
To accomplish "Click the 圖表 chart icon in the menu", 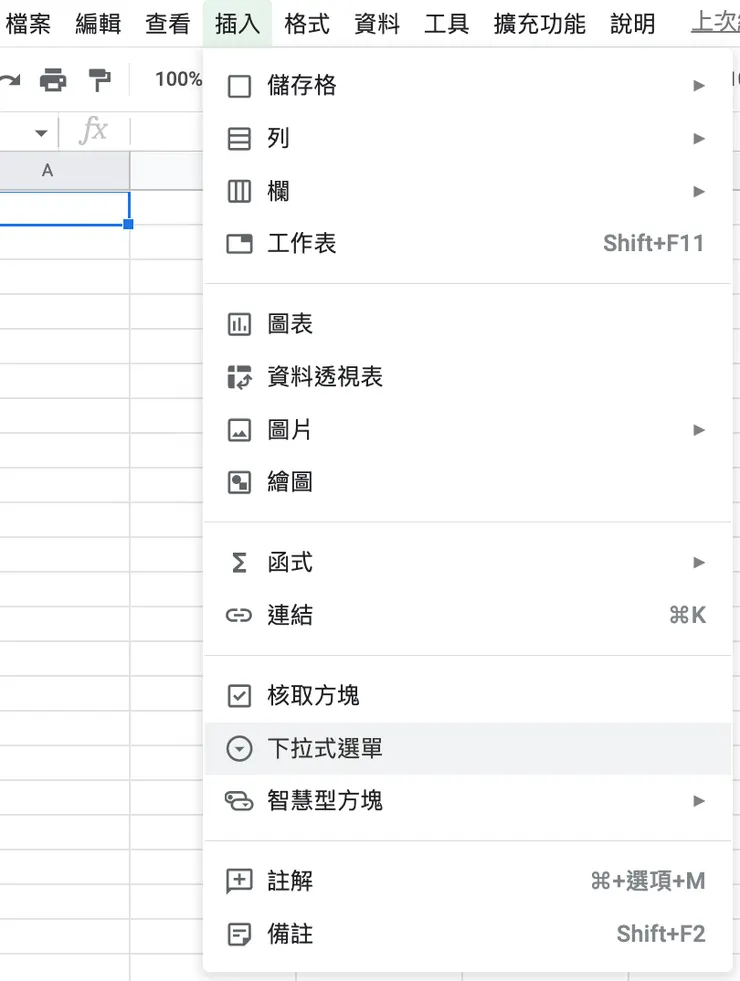I will tap(239, 323).
